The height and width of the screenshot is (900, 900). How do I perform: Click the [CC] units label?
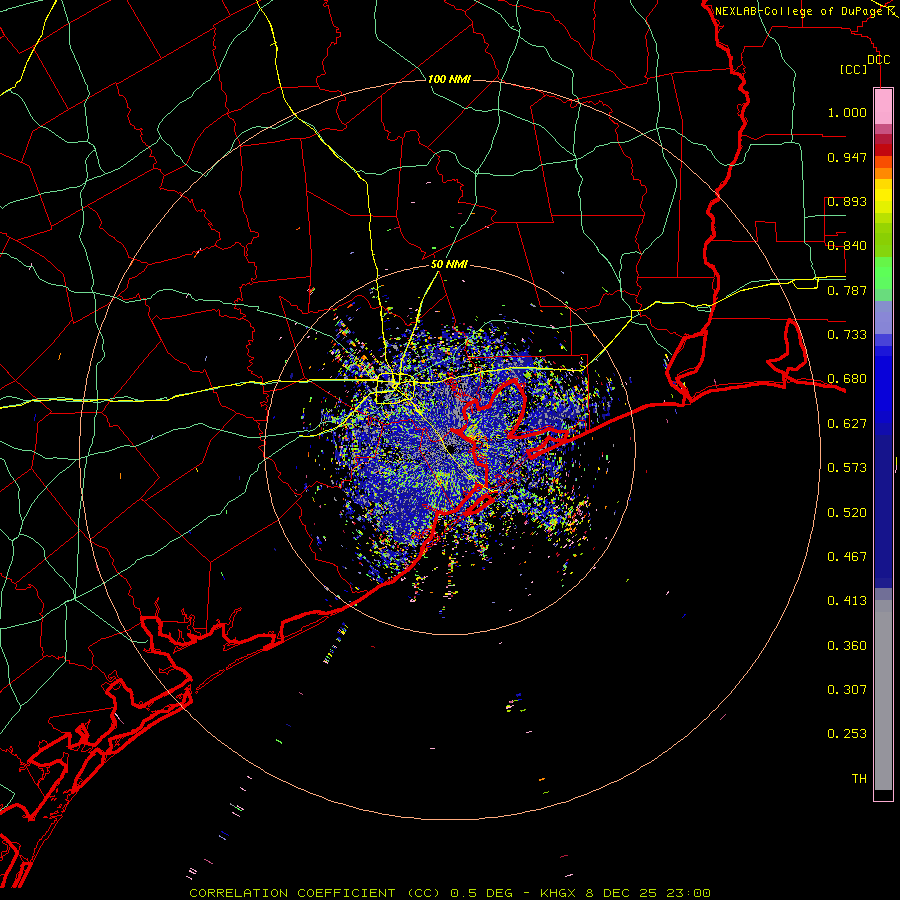[854, 69]
